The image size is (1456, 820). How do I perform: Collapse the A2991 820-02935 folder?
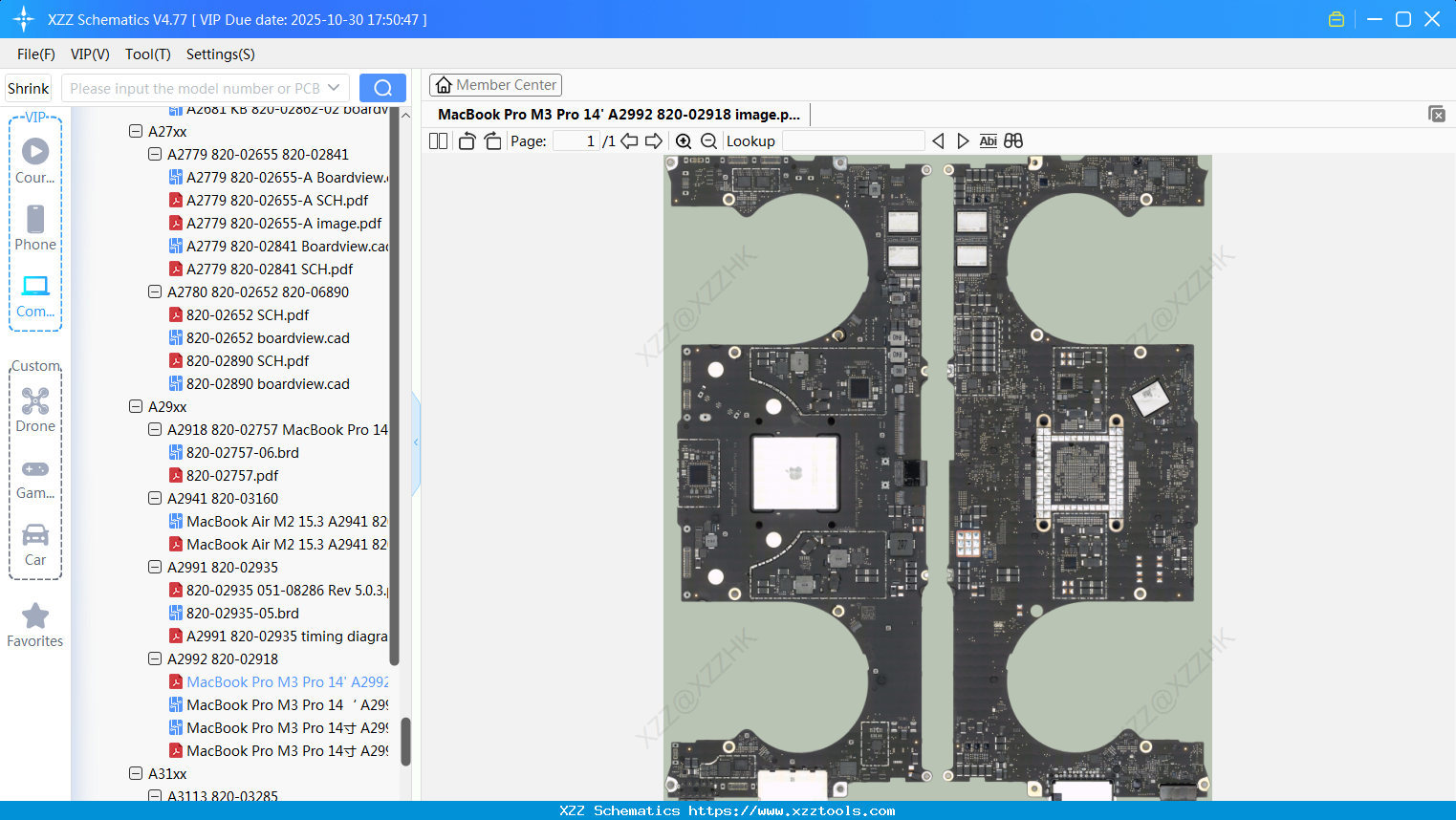coord(155,568)
